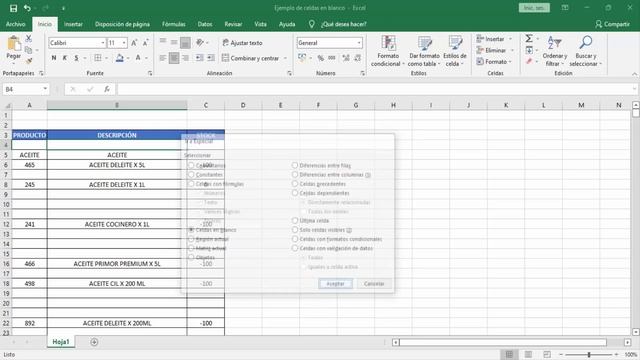Image resolution: width=640 pixels, height=360 pixels.
Task: Select the Hoja1 sheet tab
Action: tap(61, 342)
